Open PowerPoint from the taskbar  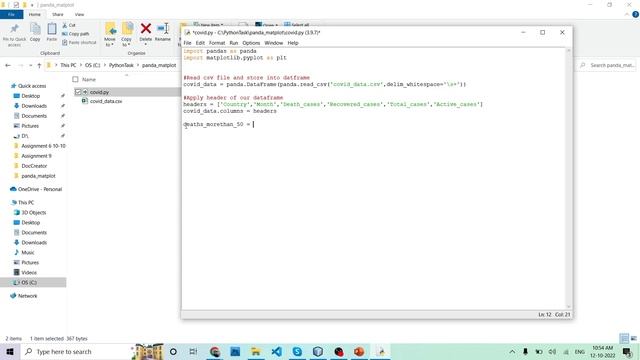point(359,351)
